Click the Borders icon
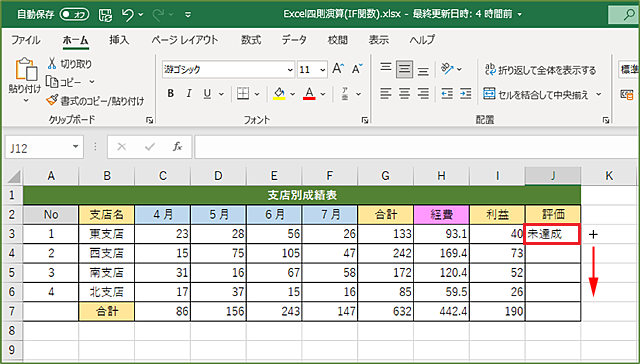Screen dimensions: 640x364 point(243,94)
